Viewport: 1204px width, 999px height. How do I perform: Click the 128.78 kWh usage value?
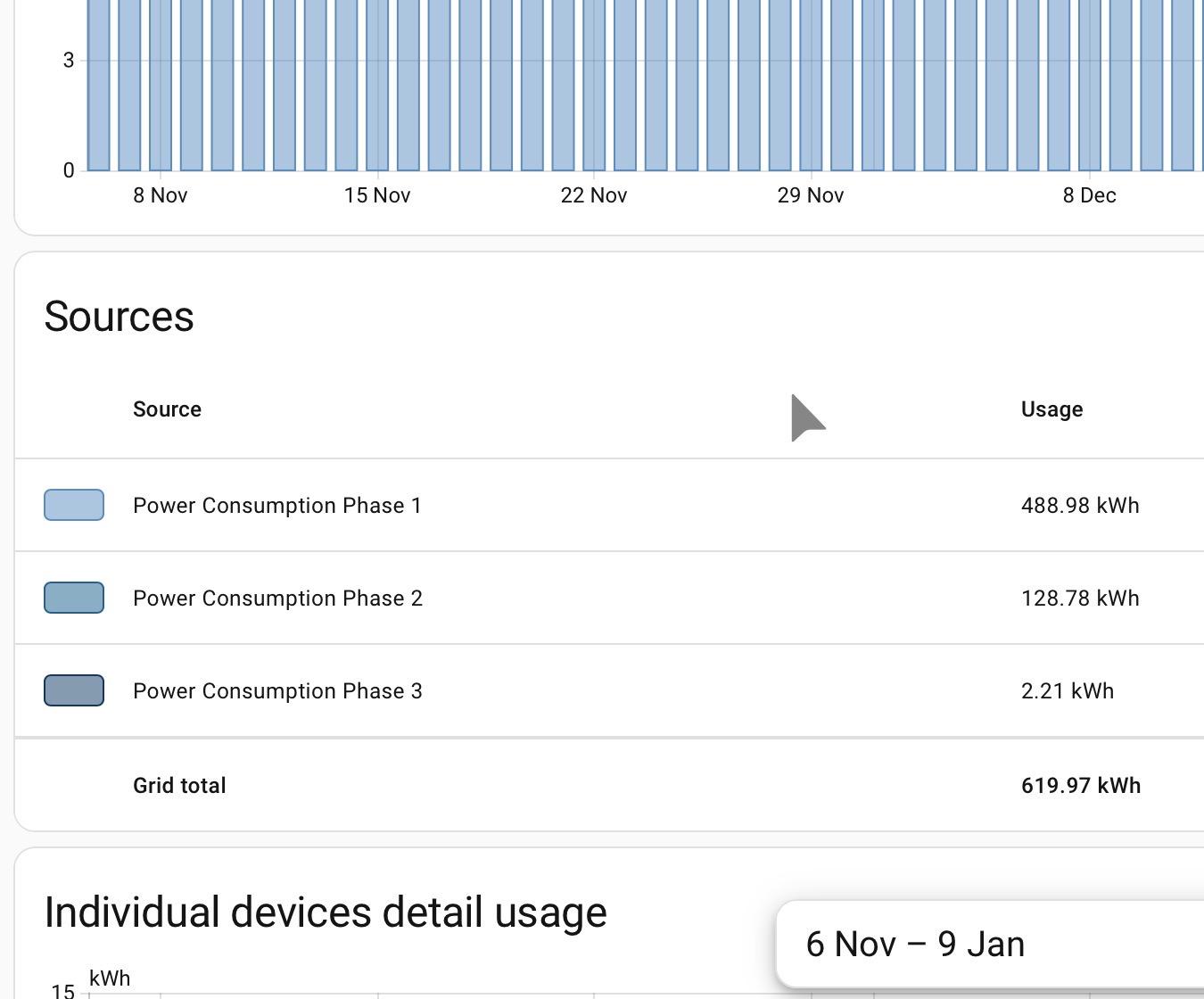coord(1080,599)
